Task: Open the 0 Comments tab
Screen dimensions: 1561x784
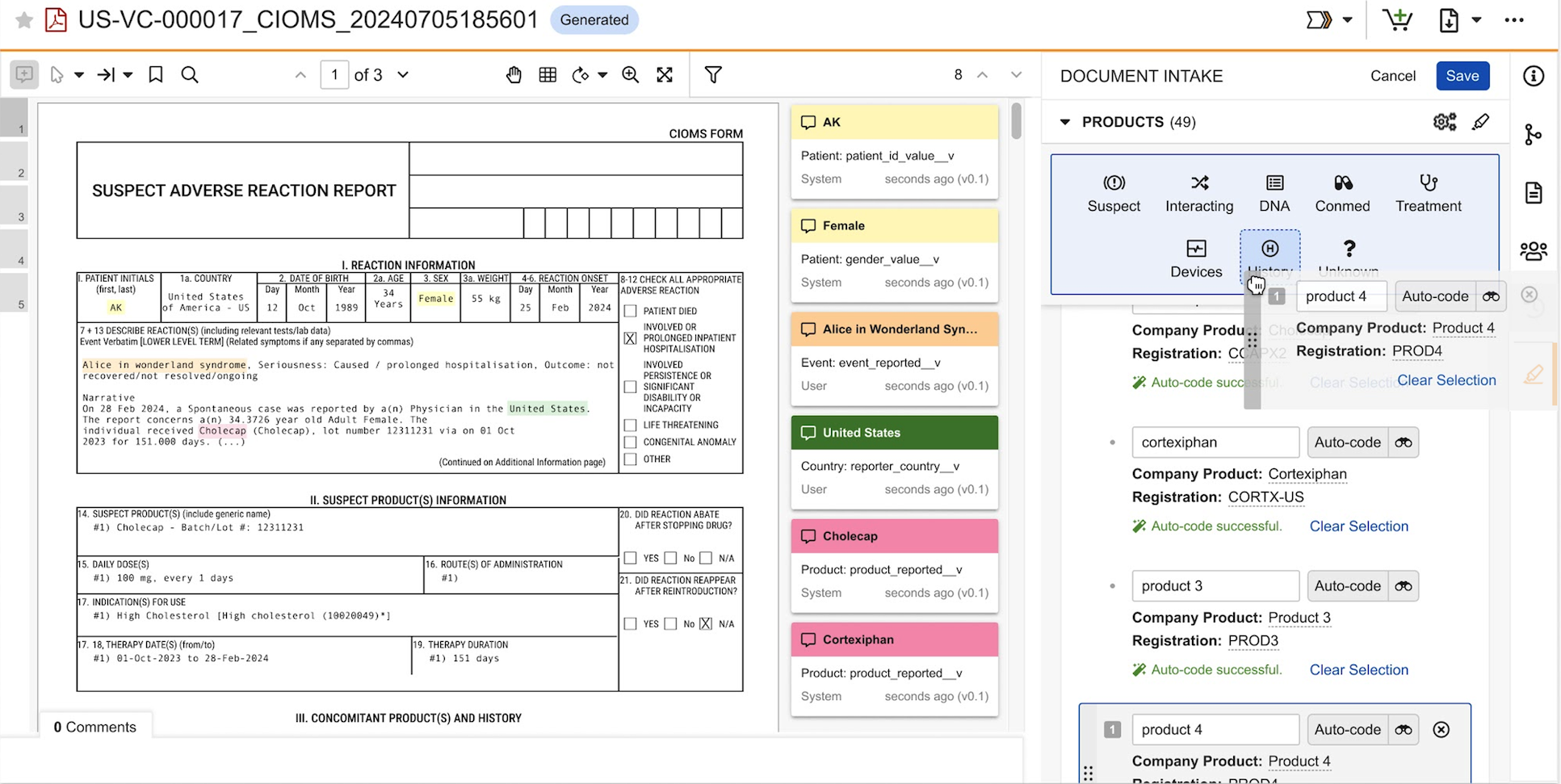Action: 95,727
